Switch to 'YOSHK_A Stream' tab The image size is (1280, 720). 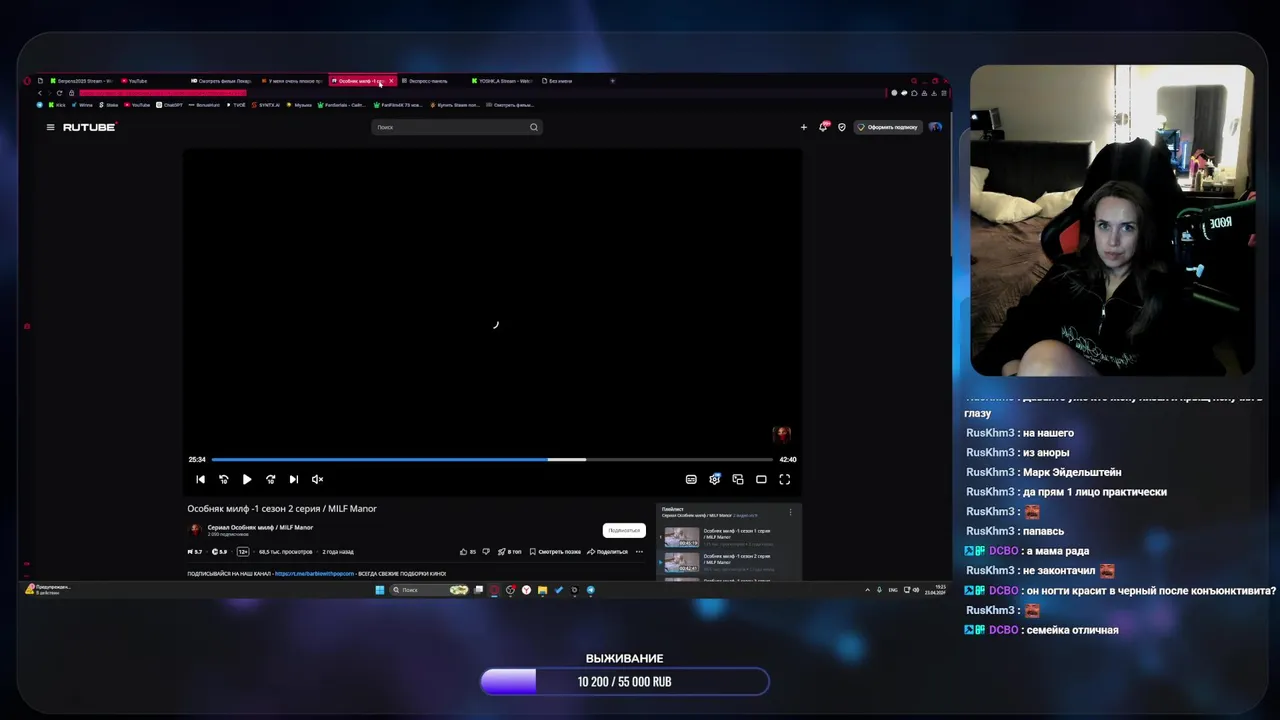click(x=504, y=81)
